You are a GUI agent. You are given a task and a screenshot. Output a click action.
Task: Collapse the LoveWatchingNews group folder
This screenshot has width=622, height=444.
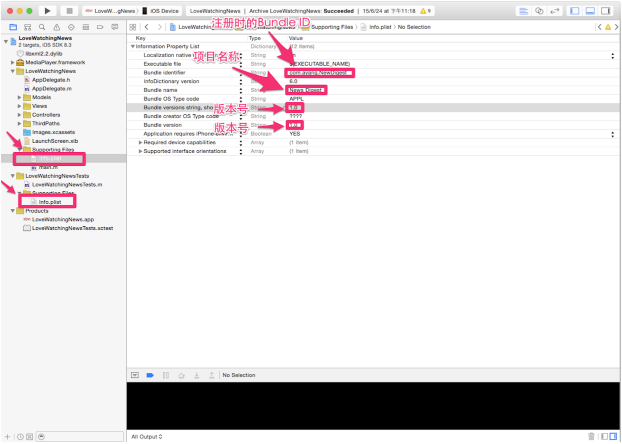click(x=13, y=71)
